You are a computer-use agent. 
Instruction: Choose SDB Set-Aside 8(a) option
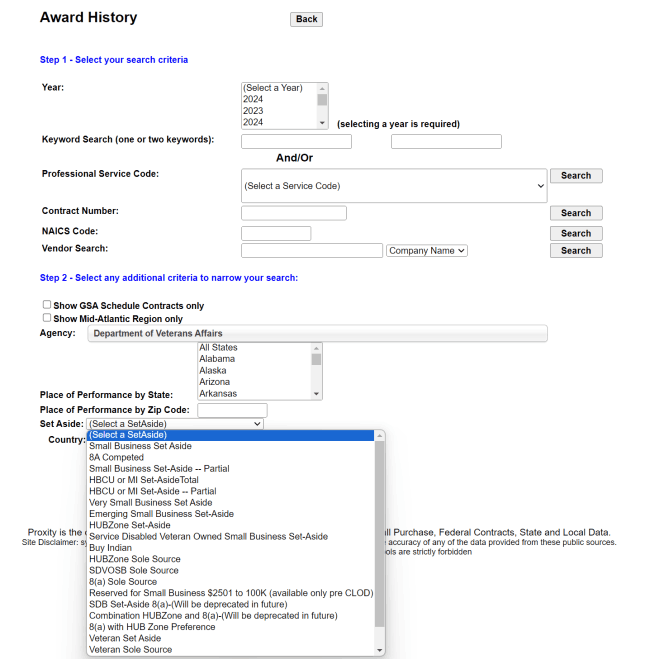pos(230,604)
